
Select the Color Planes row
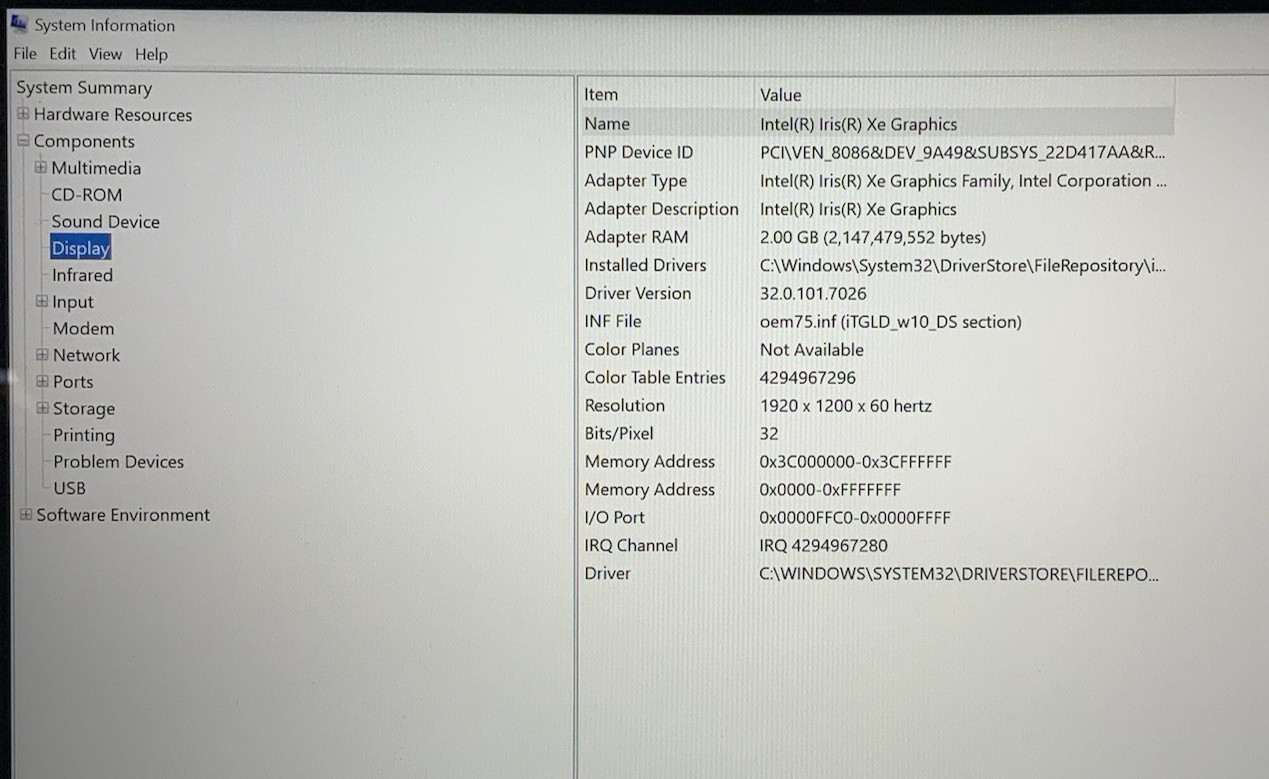(877, 349)
